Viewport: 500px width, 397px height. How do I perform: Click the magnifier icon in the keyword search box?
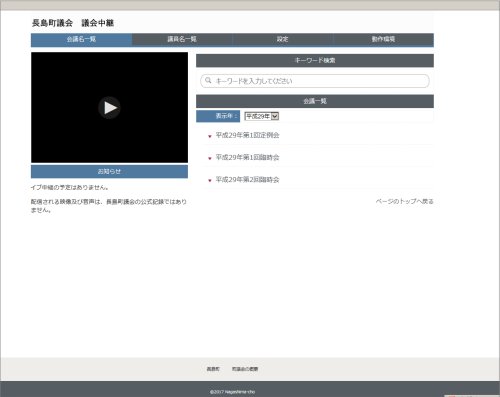[208, 80]
